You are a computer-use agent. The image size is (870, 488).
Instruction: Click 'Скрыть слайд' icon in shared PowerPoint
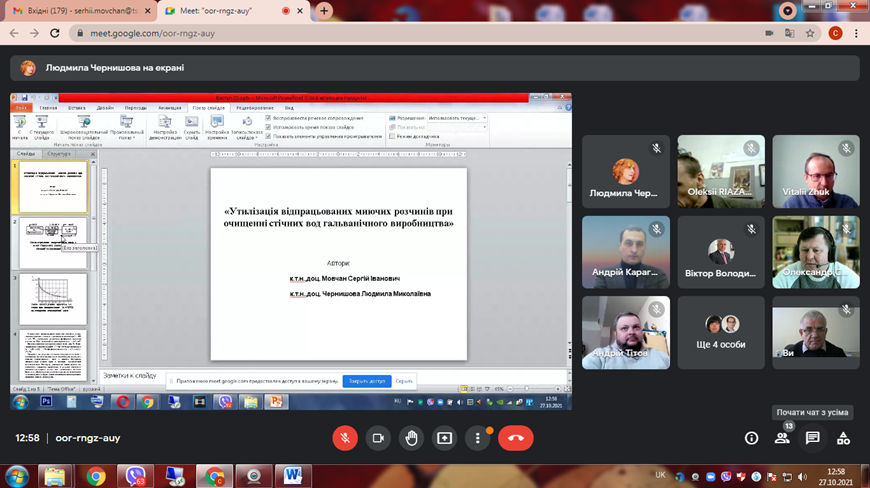pyautogui.click(x=191, y=128)
